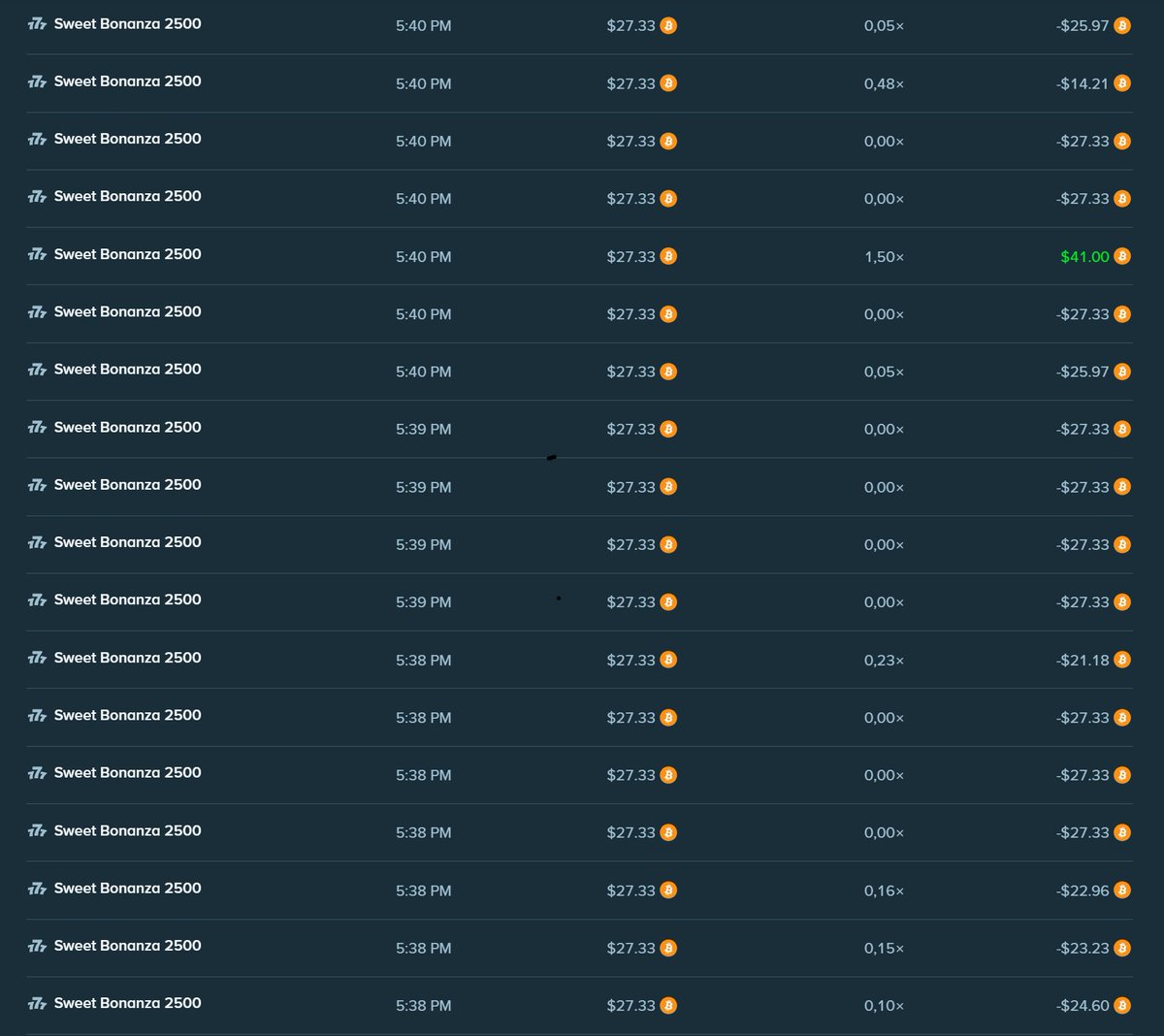Select the 0,48× multiplier value
1164x1036 pixels.
pyautogui.click(x=884, y=83)
